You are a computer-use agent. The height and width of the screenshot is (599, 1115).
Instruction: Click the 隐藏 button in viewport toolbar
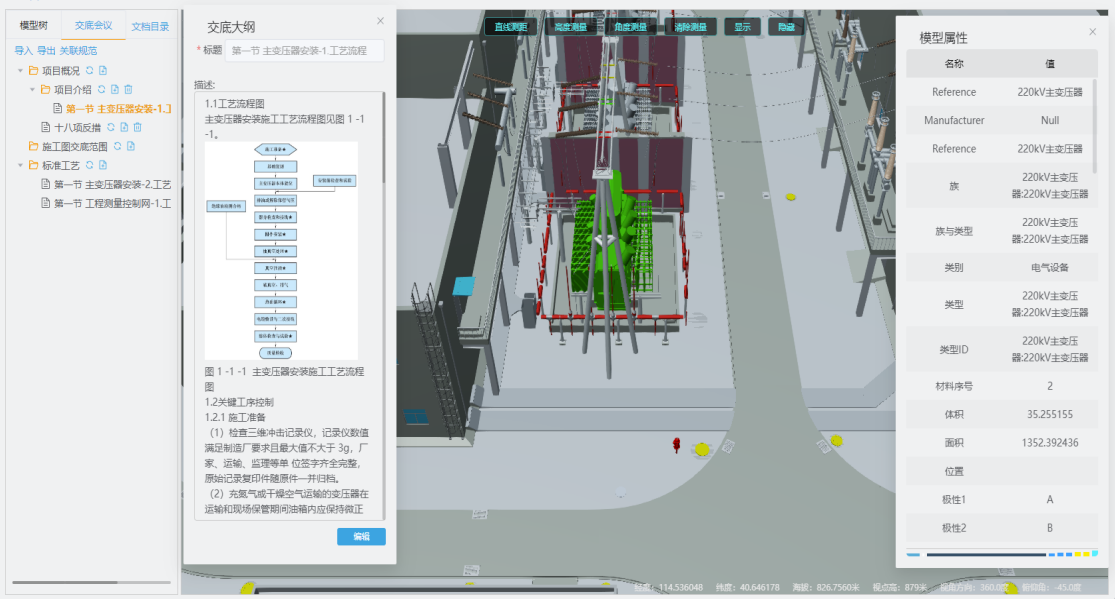click(x=786, y=27)
